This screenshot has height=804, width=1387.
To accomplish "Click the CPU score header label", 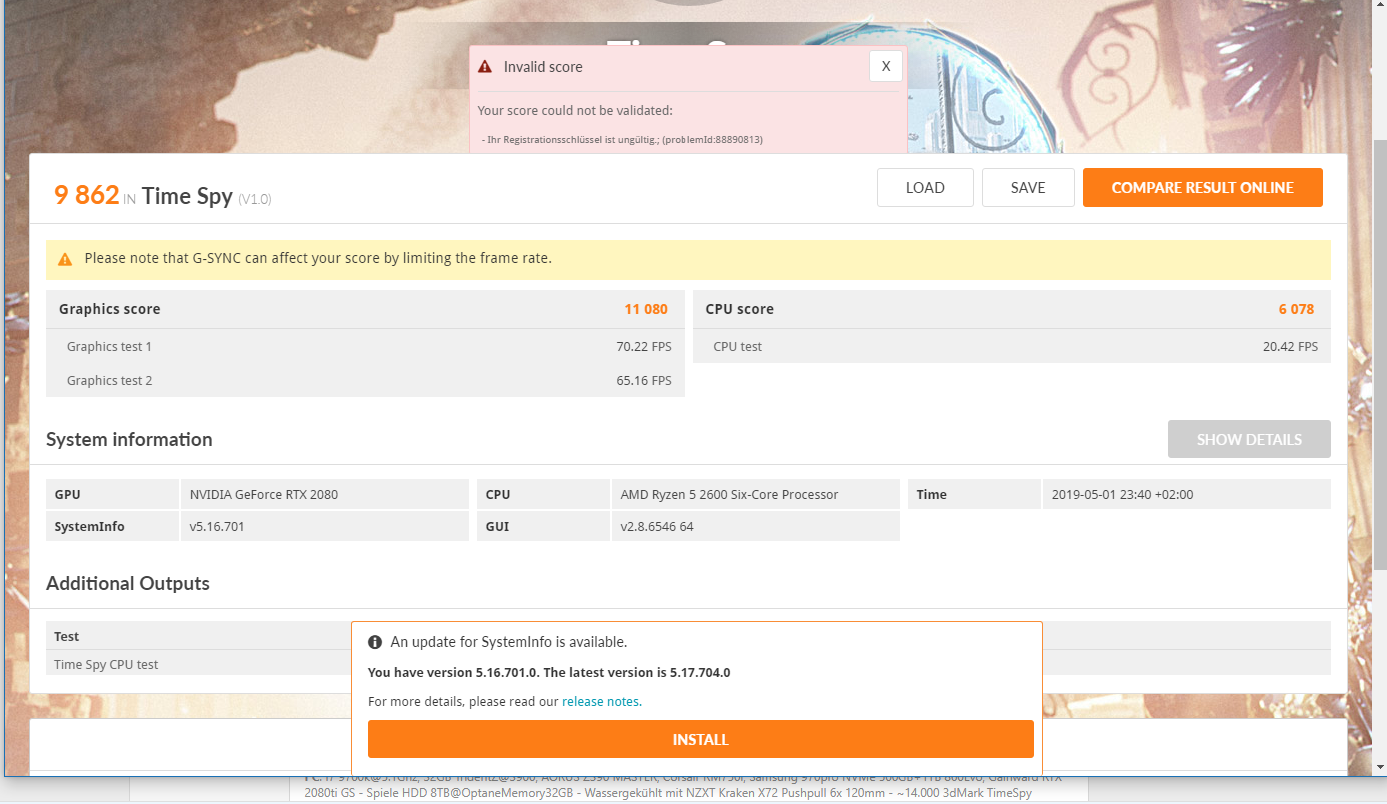I will click(739, 309).
